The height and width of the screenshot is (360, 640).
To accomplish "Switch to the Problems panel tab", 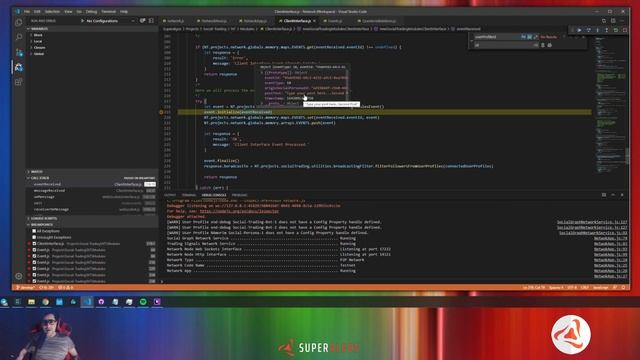I will (x=239, y=195).
